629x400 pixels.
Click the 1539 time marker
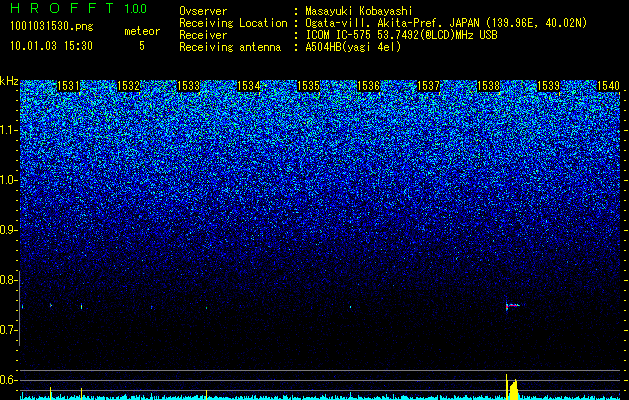pos(548,86)
